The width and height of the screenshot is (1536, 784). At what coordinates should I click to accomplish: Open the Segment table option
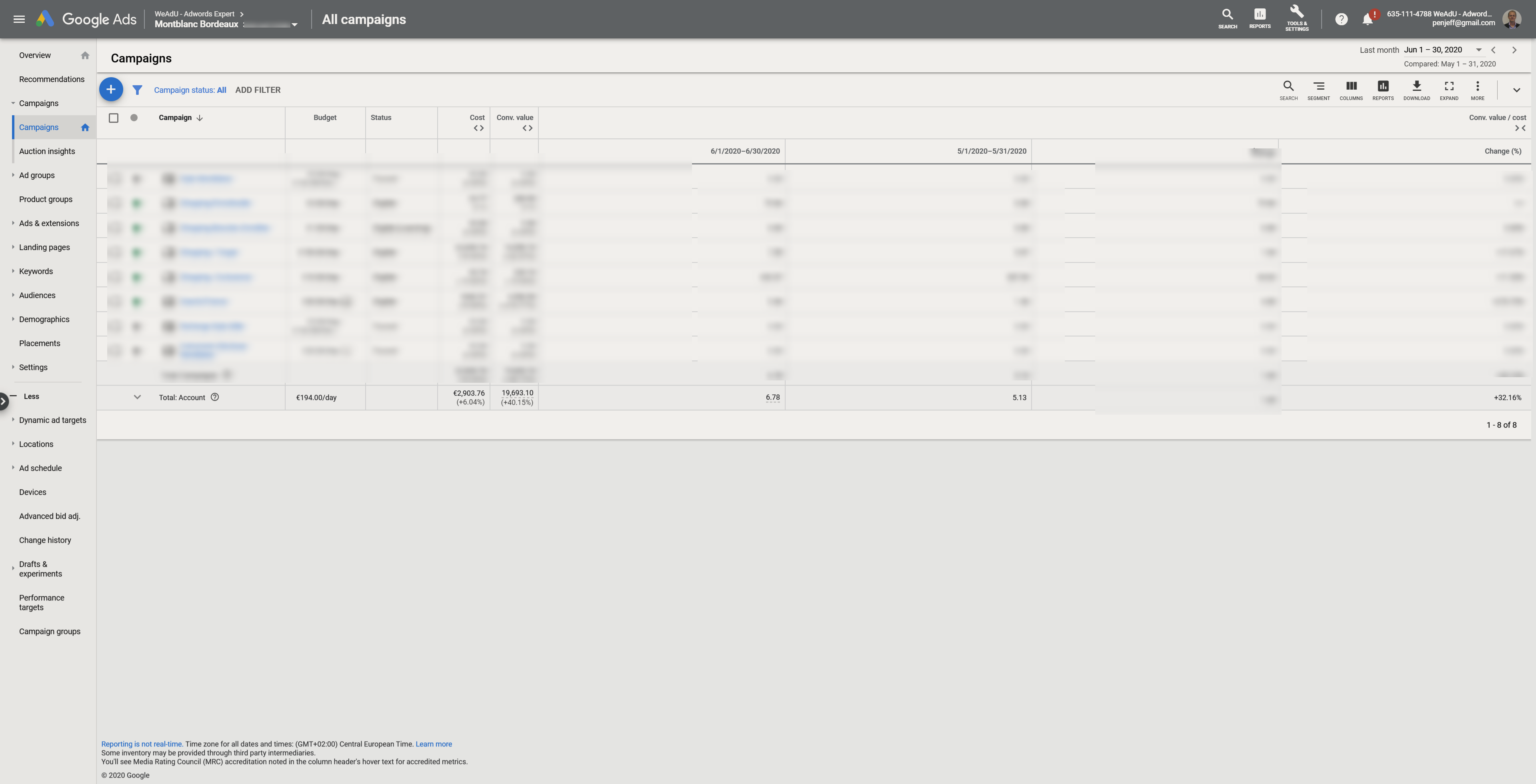click(x=1318, y=90)
